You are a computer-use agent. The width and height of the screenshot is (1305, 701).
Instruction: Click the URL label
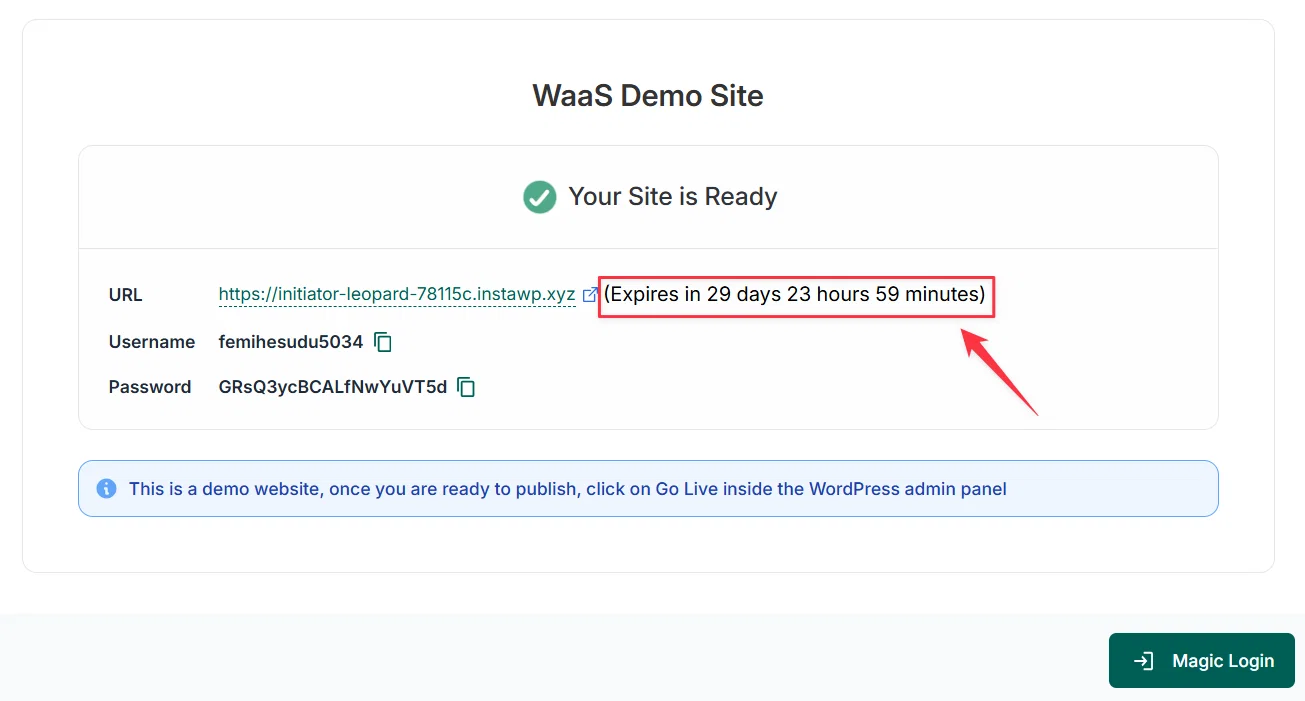126,295
